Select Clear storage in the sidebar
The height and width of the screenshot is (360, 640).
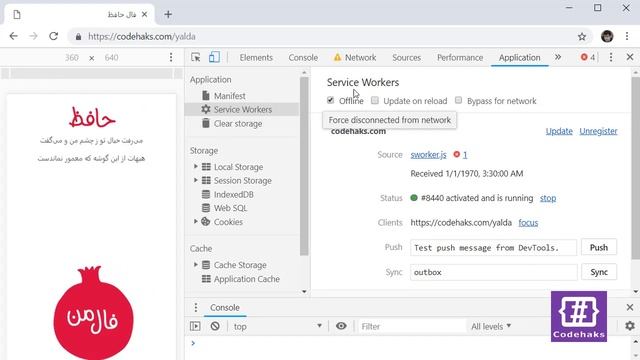[238, 123]
